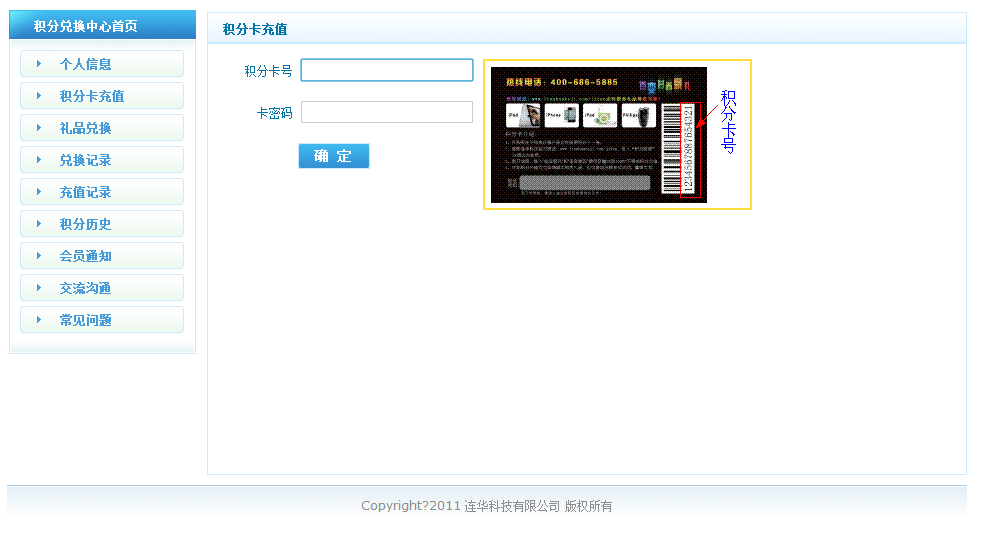Go to 交流沟通 section

click(102, 287)
